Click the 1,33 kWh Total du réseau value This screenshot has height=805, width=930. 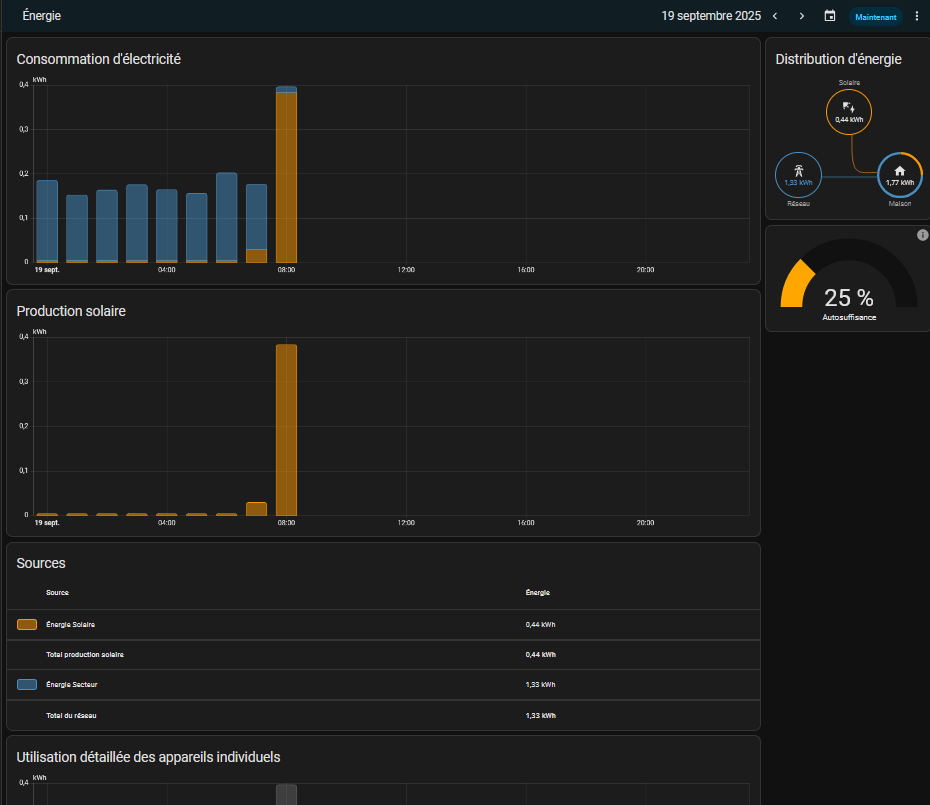[x=540, y=715]
